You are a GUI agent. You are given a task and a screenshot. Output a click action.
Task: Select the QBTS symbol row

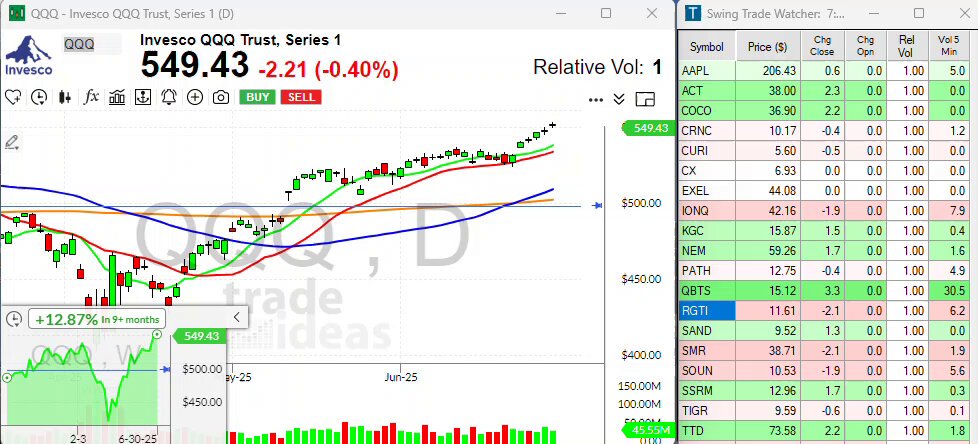point(825,291)
